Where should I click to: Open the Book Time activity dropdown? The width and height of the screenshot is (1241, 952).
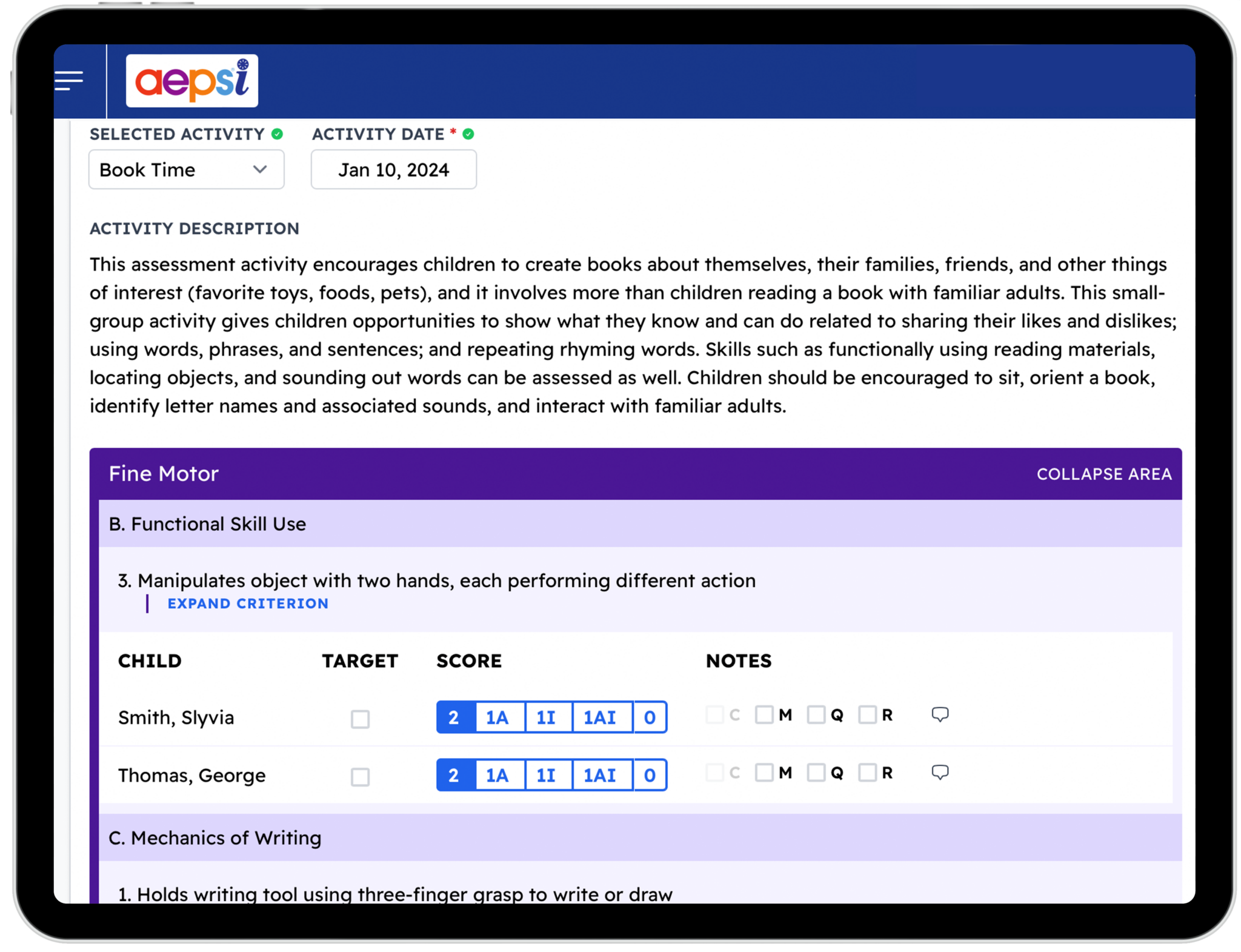[x=186, y=170]
